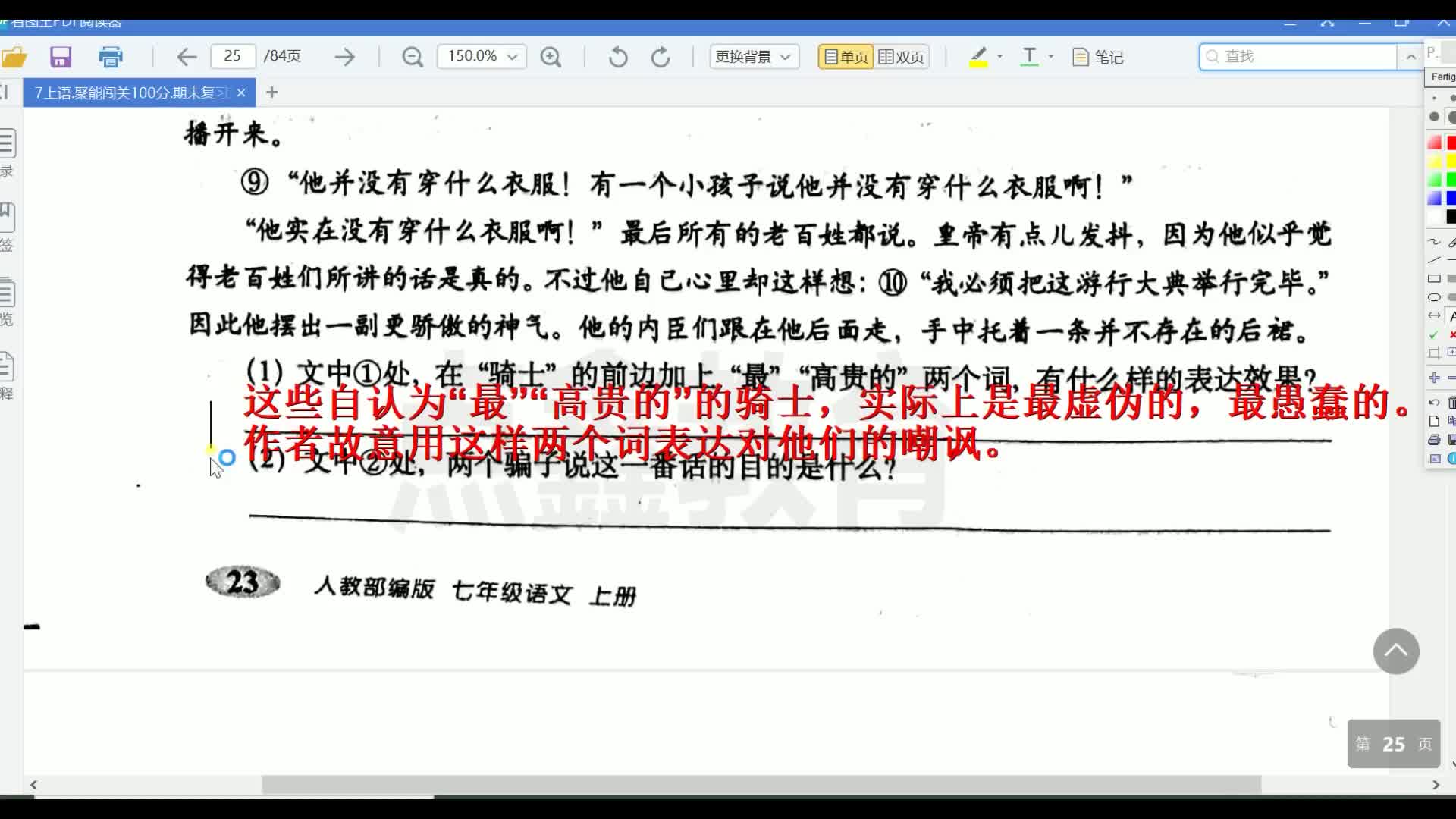Switch to 单页 single page view
The width and height of the screenshot is (1456, 819).
point(846,57)
